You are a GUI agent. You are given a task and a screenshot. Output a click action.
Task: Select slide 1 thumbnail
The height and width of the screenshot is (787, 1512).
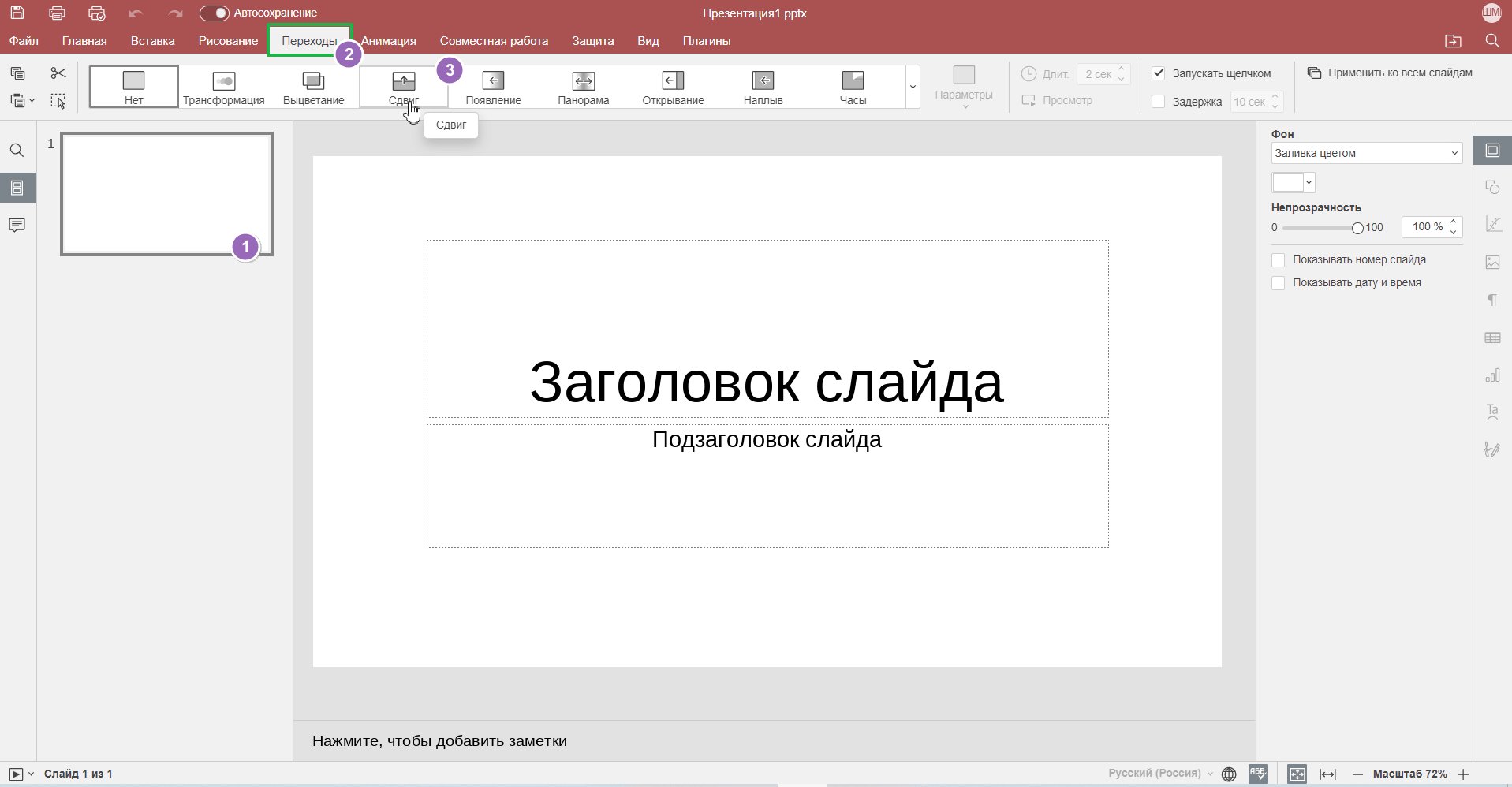166,194
